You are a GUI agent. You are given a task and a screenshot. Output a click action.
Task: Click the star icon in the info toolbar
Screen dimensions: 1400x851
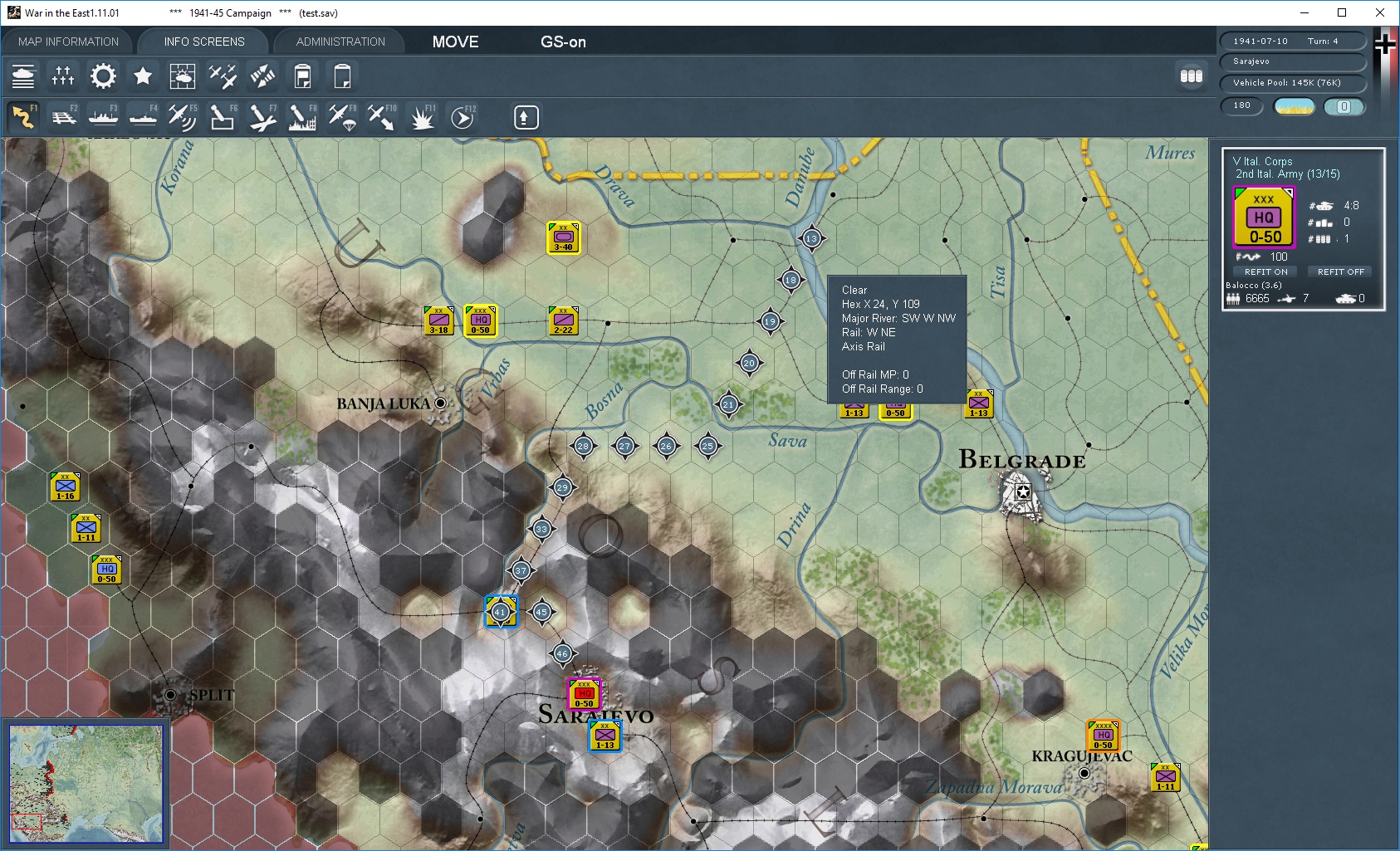pyautogui.click(x=143, y=76)
